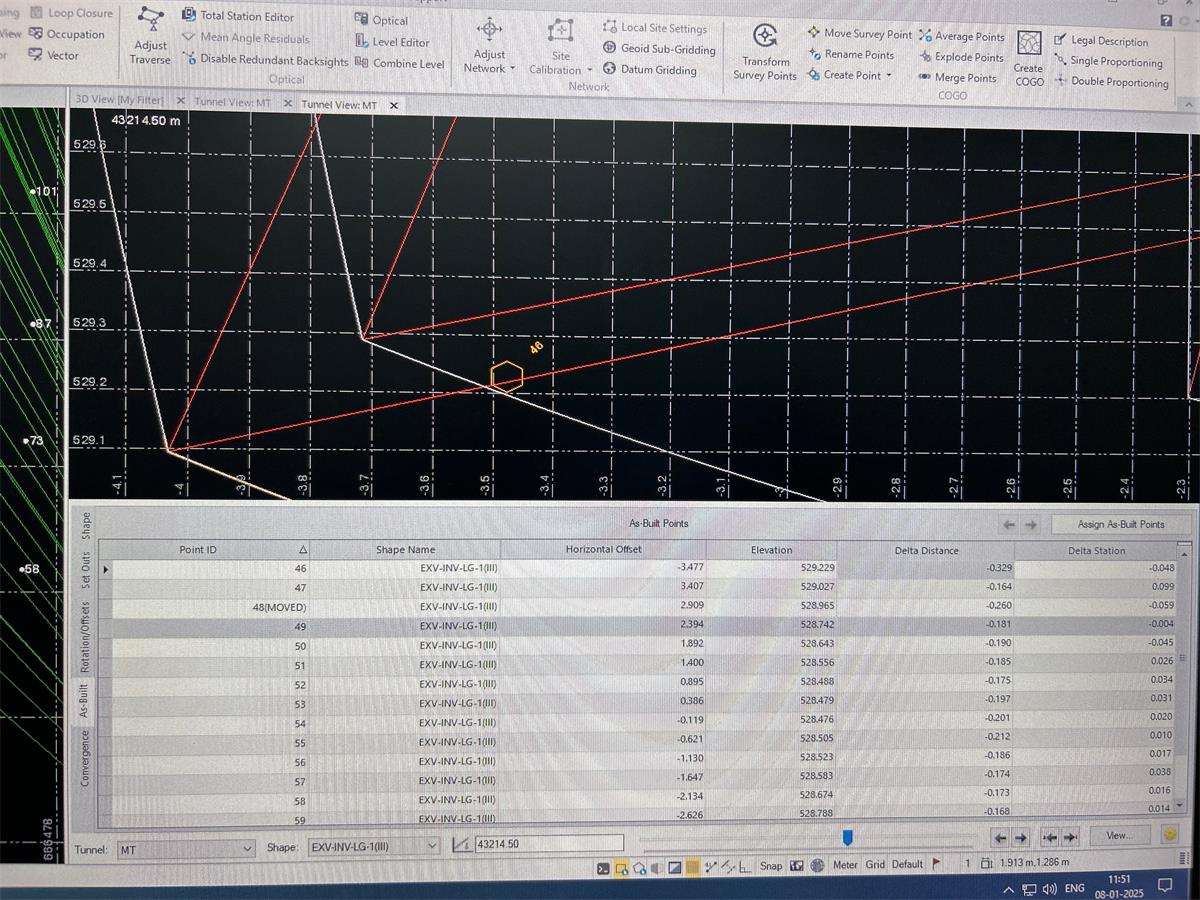
Task: Click Move Survey Point
Action: (x=859, y=34)
